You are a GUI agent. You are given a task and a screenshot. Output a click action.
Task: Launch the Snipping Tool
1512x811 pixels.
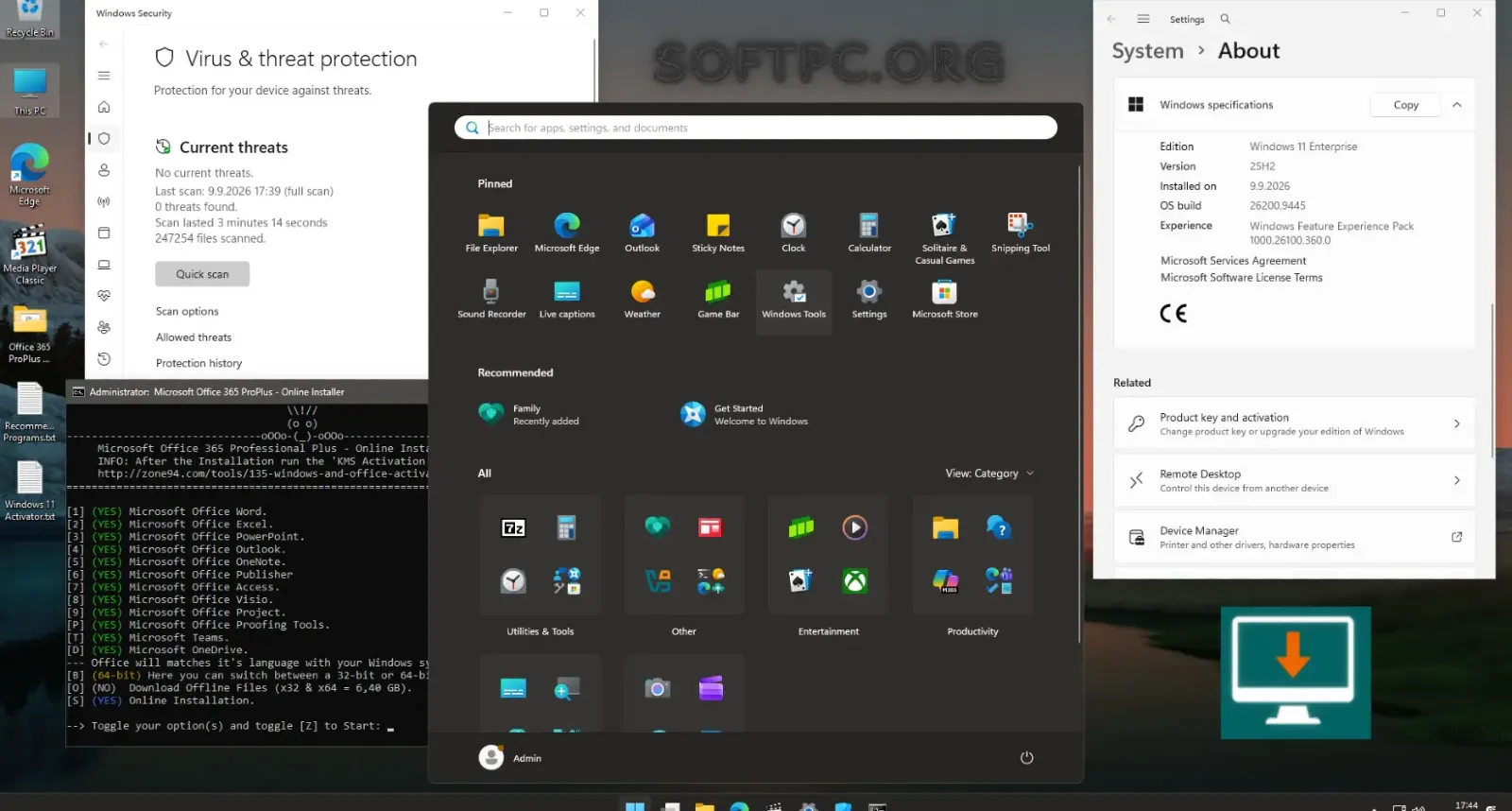1021,233
